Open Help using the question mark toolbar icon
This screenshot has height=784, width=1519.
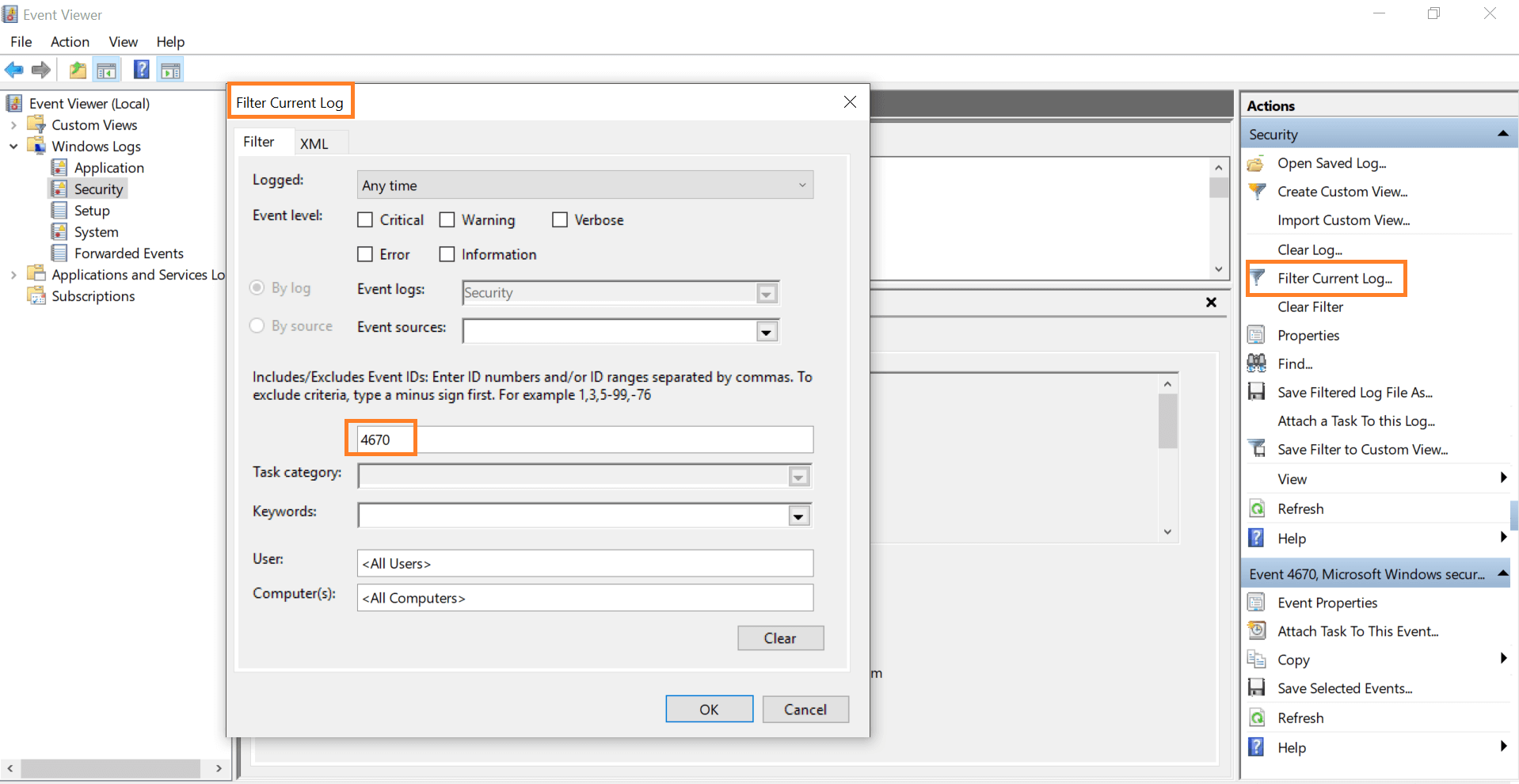coord(140,70)
